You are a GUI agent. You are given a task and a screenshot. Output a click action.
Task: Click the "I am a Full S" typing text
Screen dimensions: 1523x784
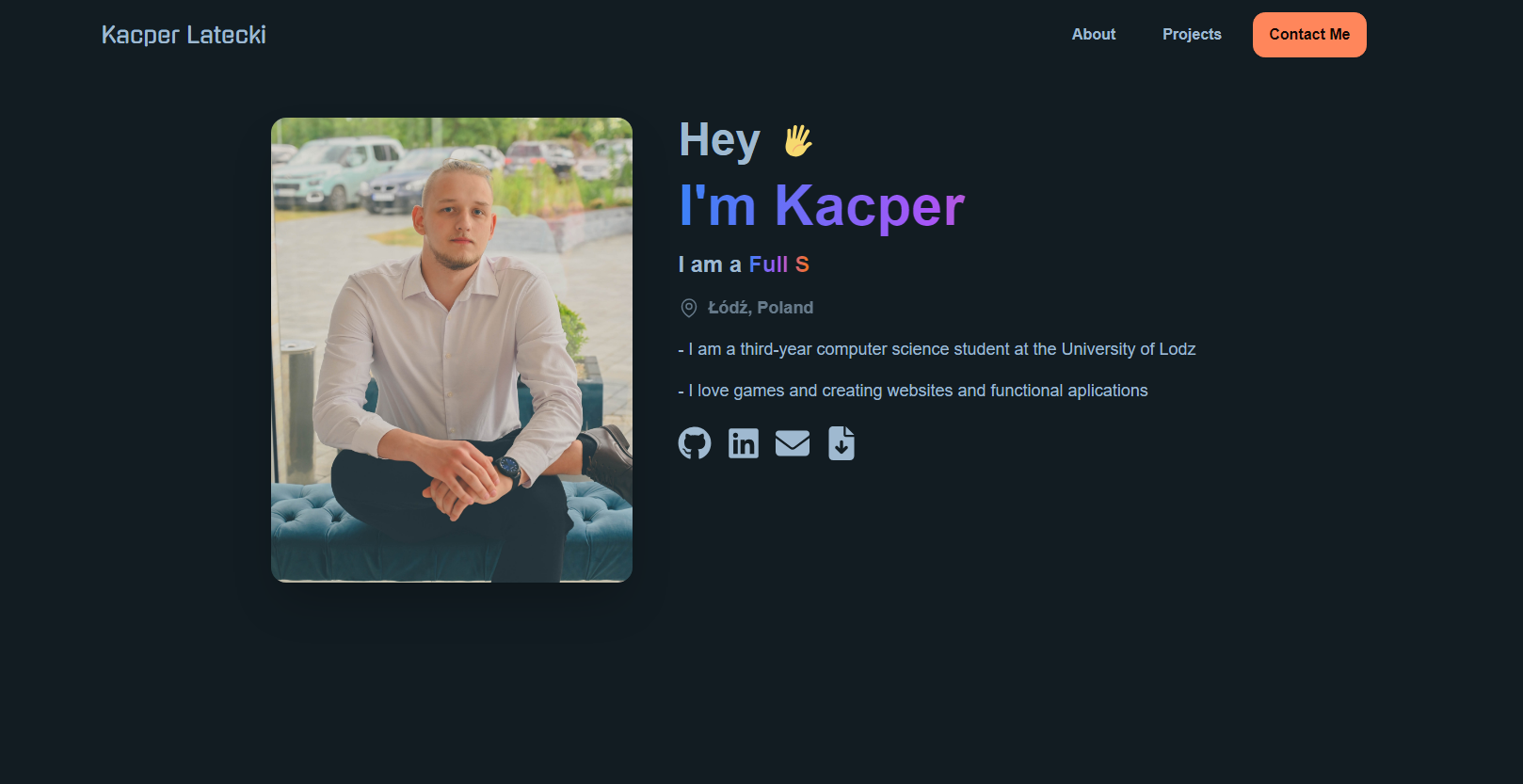pos(744,264)
